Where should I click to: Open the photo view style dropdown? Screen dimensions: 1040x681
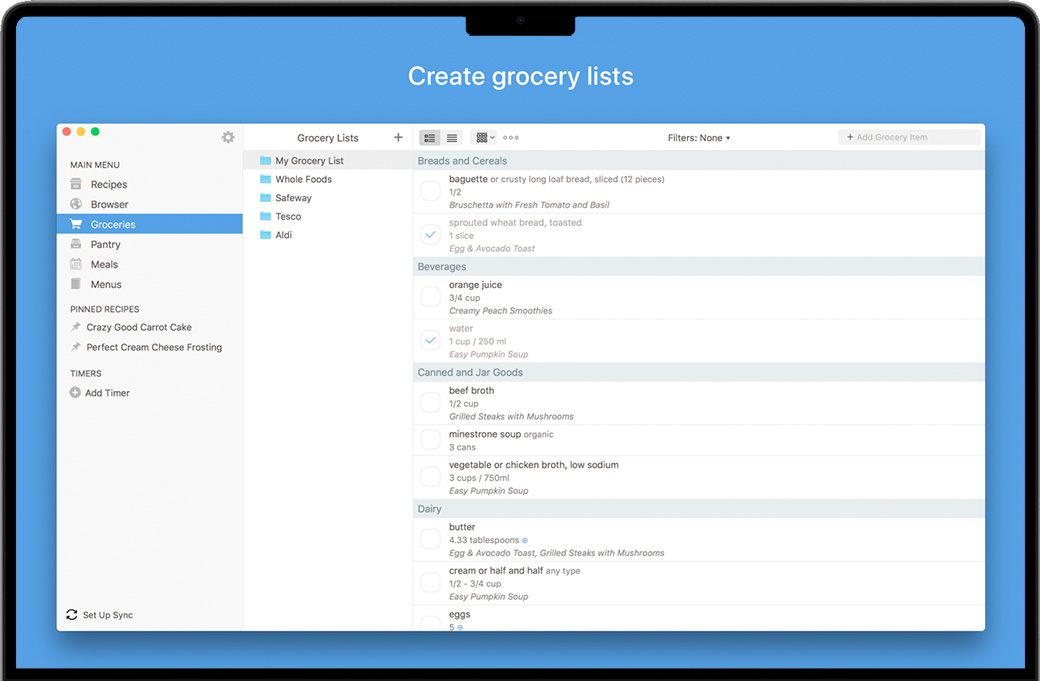[x=484, y=137]
